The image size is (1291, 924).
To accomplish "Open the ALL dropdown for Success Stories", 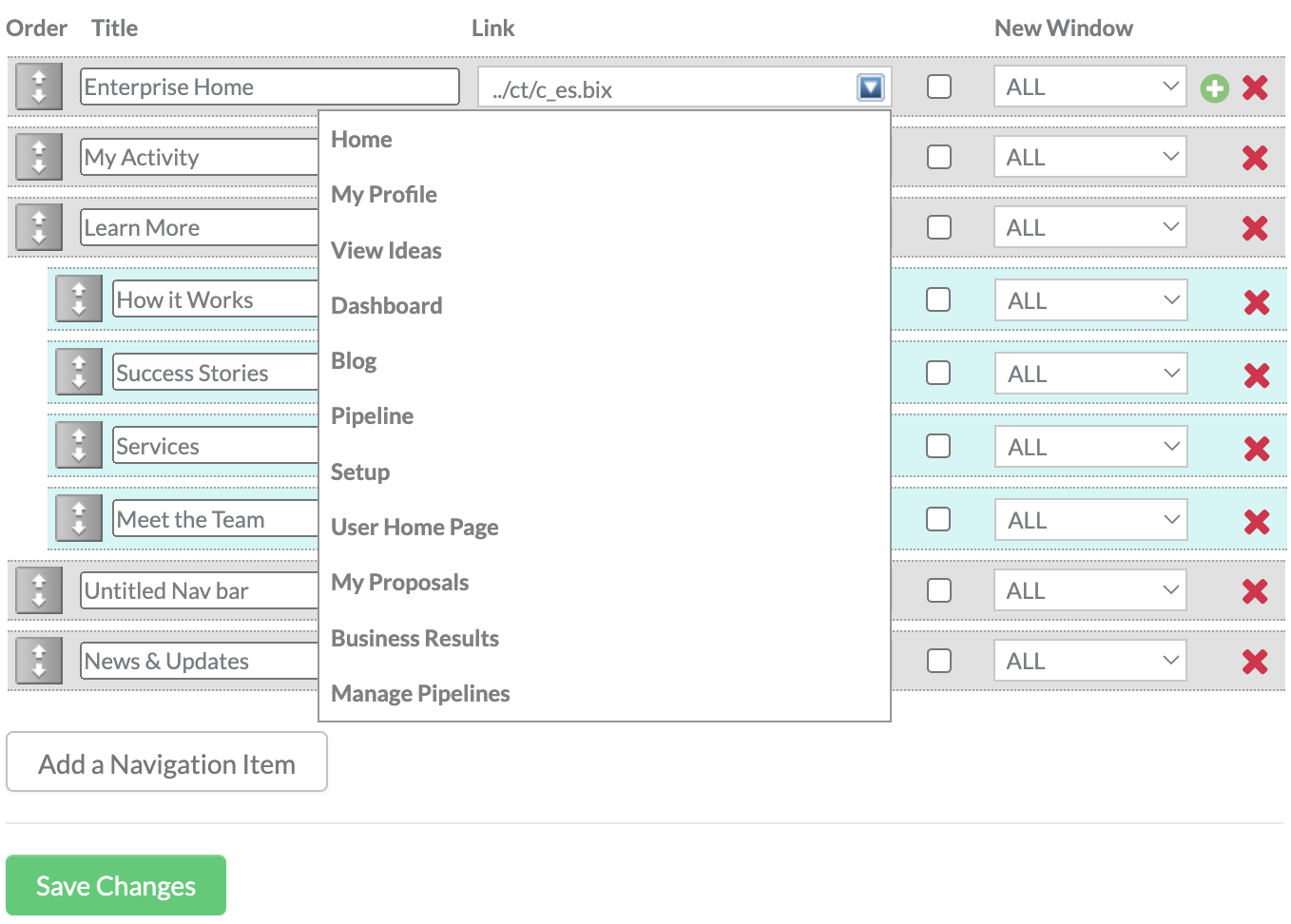I will pyautogui.click(x=1091, y=374).
